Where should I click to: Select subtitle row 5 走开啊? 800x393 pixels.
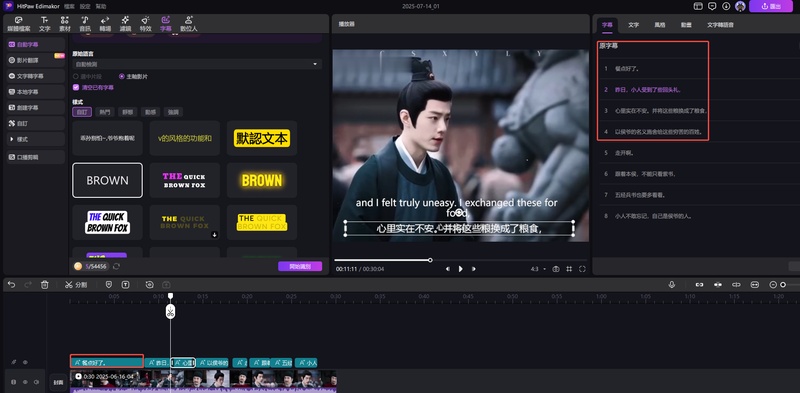point(699,153)
